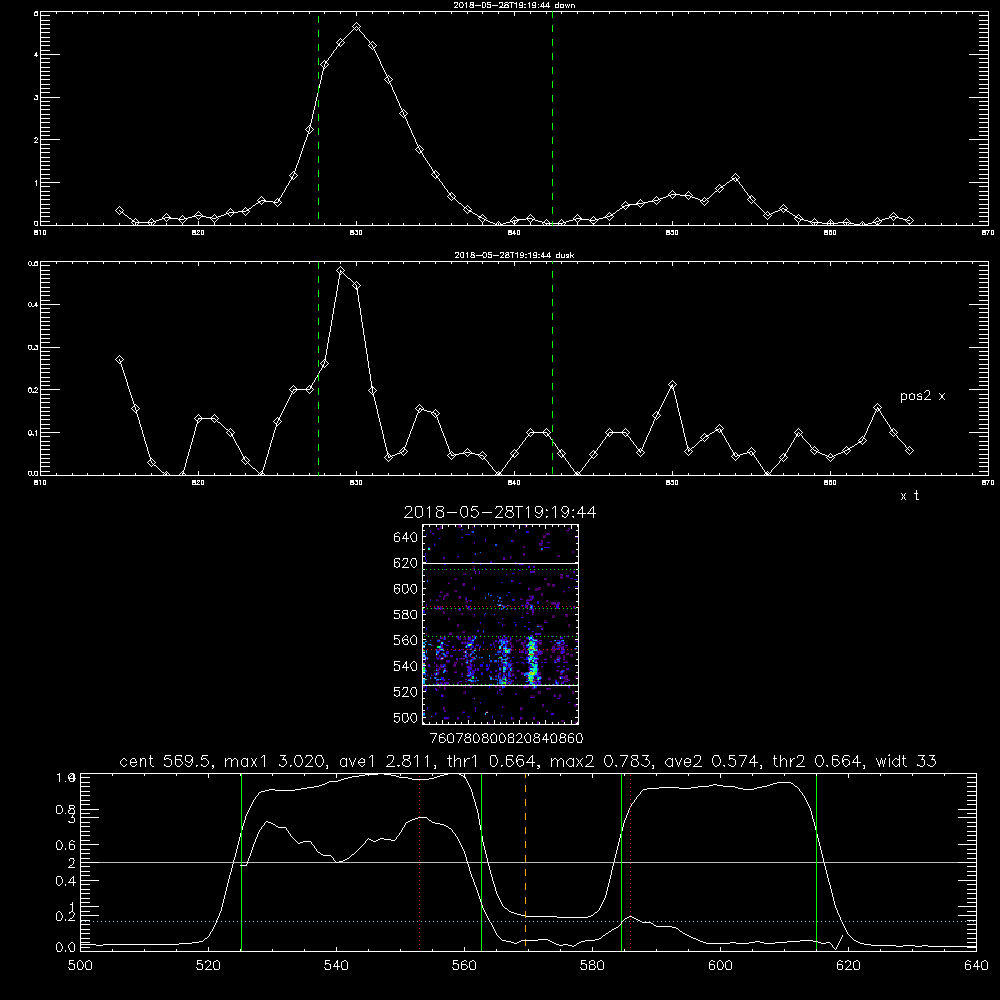1000x1000 pixels.
Task: Click the right green dashed line in dusk plot
Action: click(552, 369)
